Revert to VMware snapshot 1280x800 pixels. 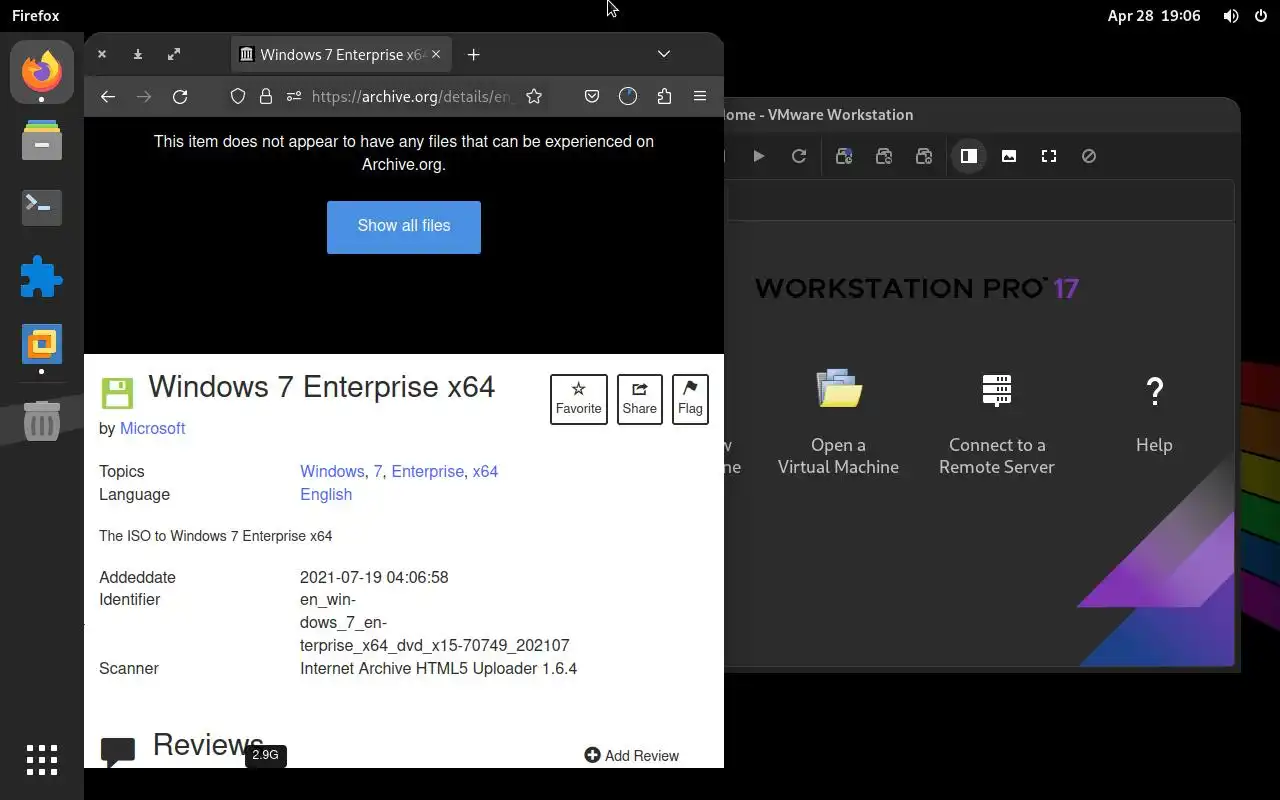point(884,156)
